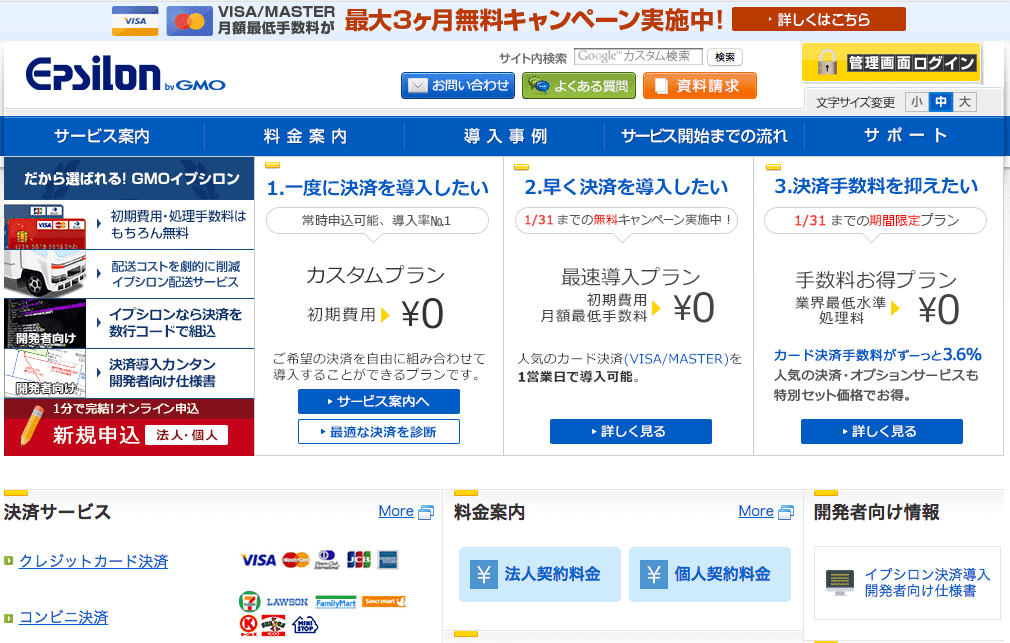
Task: Click the サービス案内へ button
Action: pyautogui.click(x=379, y=401)
